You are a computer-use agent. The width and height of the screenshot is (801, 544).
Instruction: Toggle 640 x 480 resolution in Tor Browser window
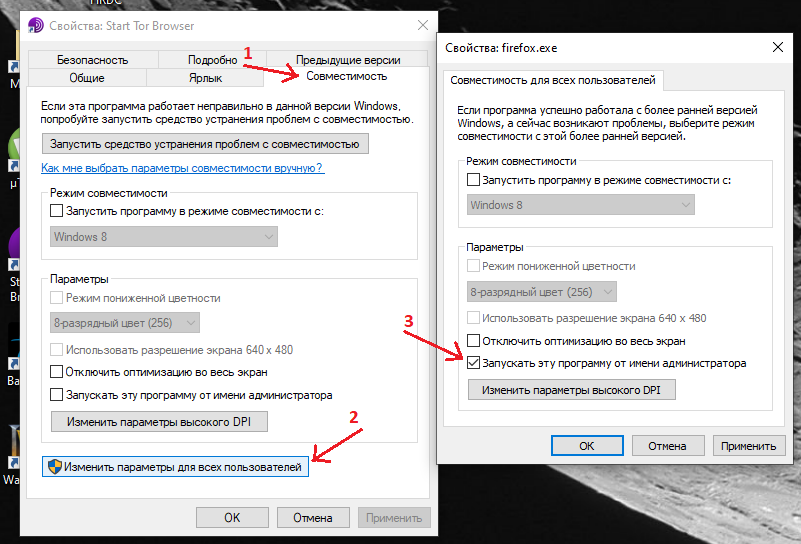coord(57,350)
